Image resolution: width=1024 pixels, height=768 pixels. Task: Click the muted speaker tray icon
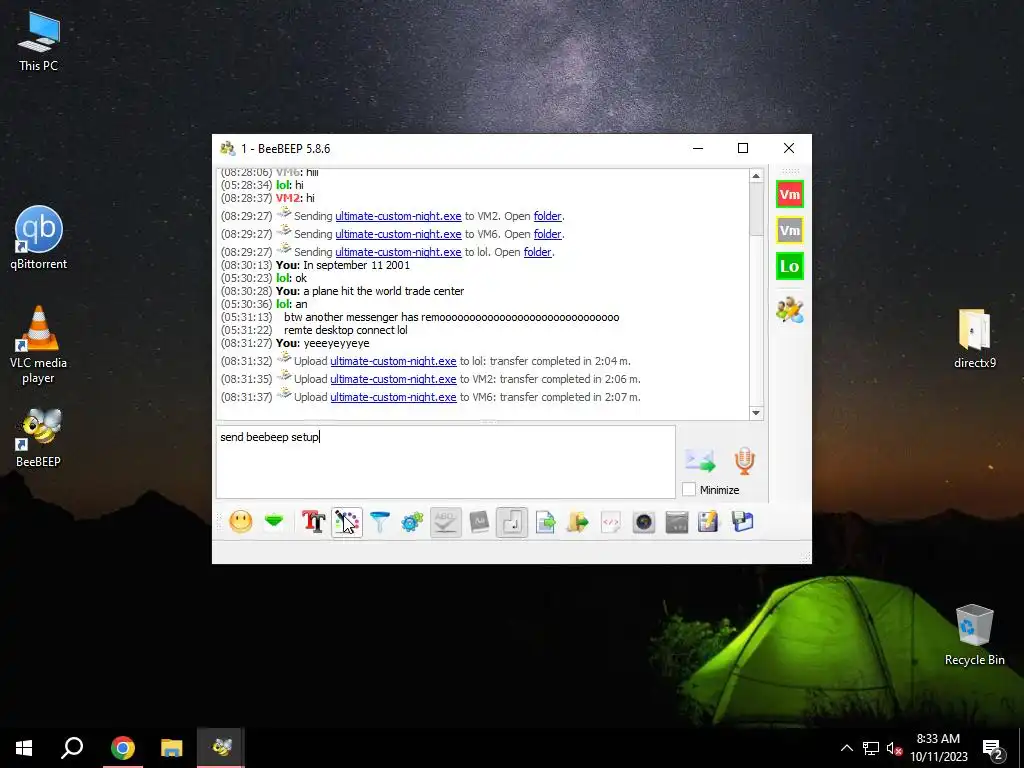(x=894, y=748)
